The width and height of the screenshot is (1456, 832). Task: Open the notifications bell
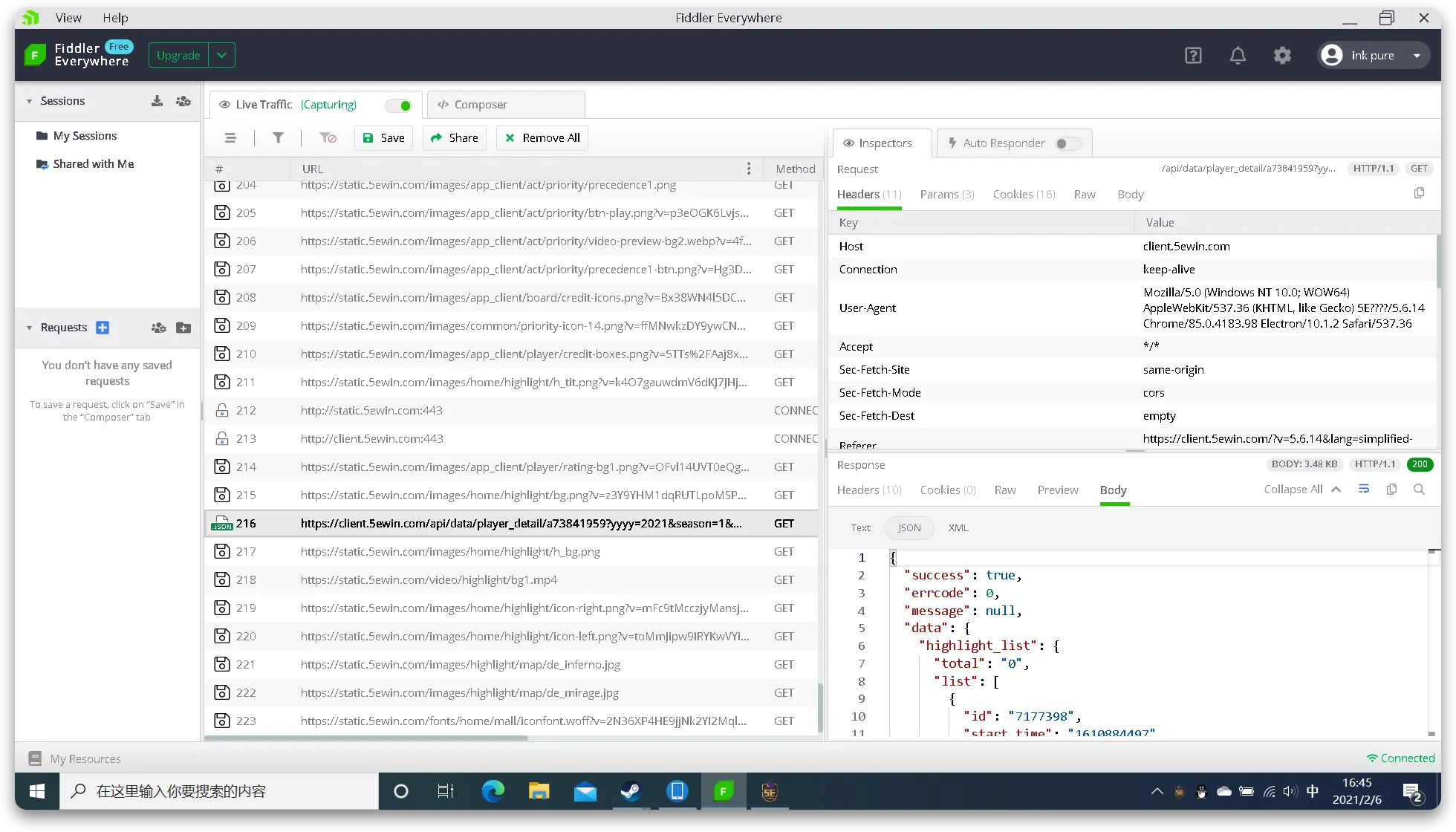click(1238, 56)
